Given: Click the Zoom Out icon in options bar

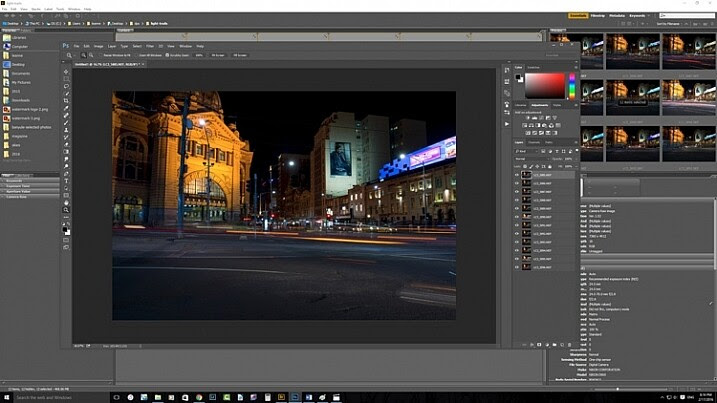Looking at the screenshot, I should (91, 55).
